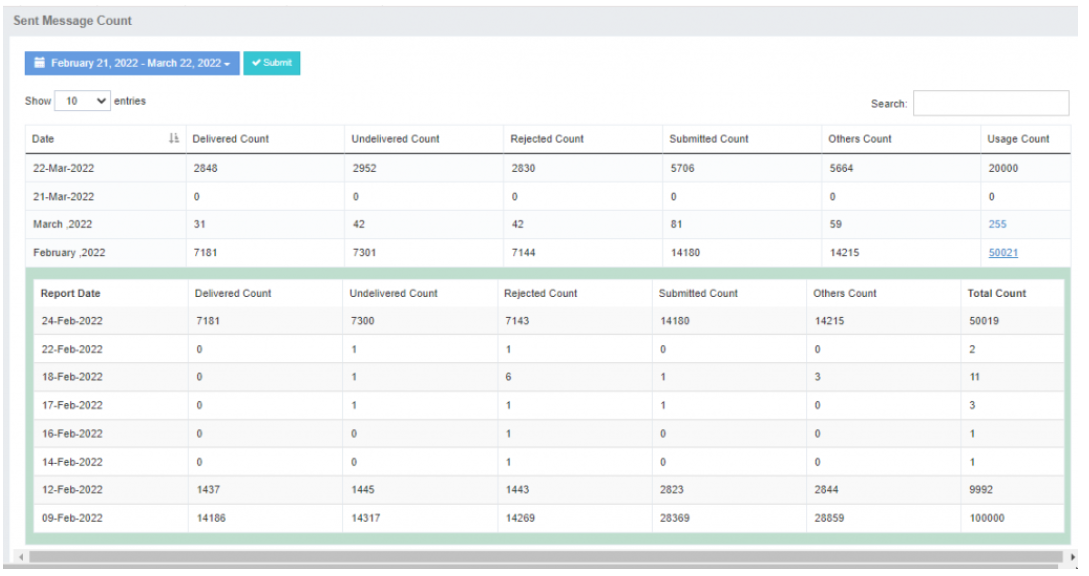The height and width of the screenshot is (576, 1089).
Task: Sort by the Others Count column header
Action: (x=859, y=139)
